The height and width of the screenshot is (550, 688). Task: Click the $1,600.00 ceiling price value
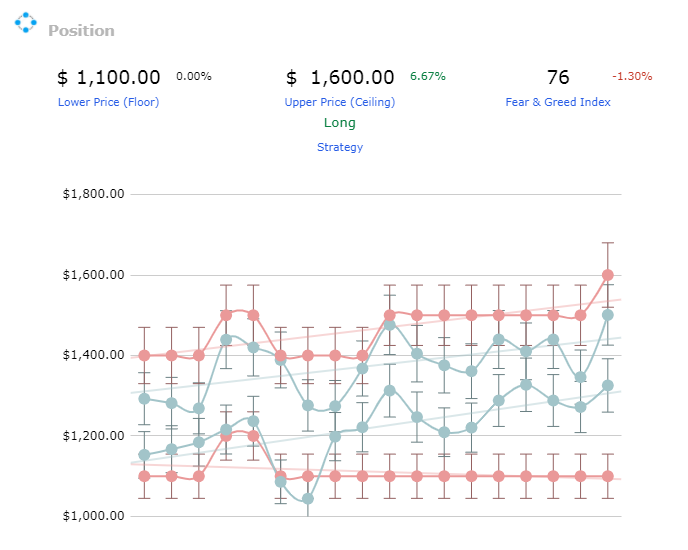[x=340, y=78]
